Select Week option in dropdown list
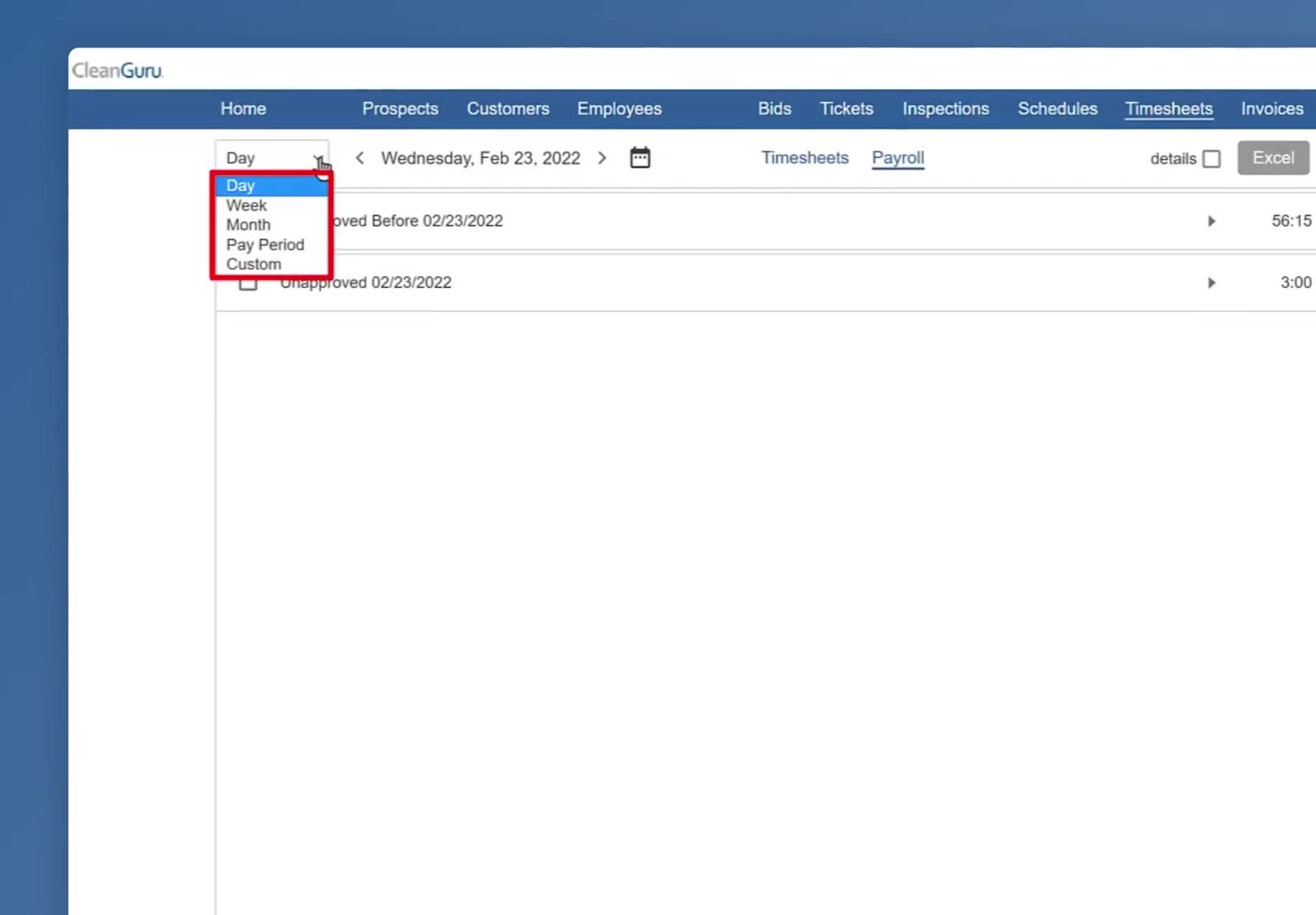 (x=272, y=206)
